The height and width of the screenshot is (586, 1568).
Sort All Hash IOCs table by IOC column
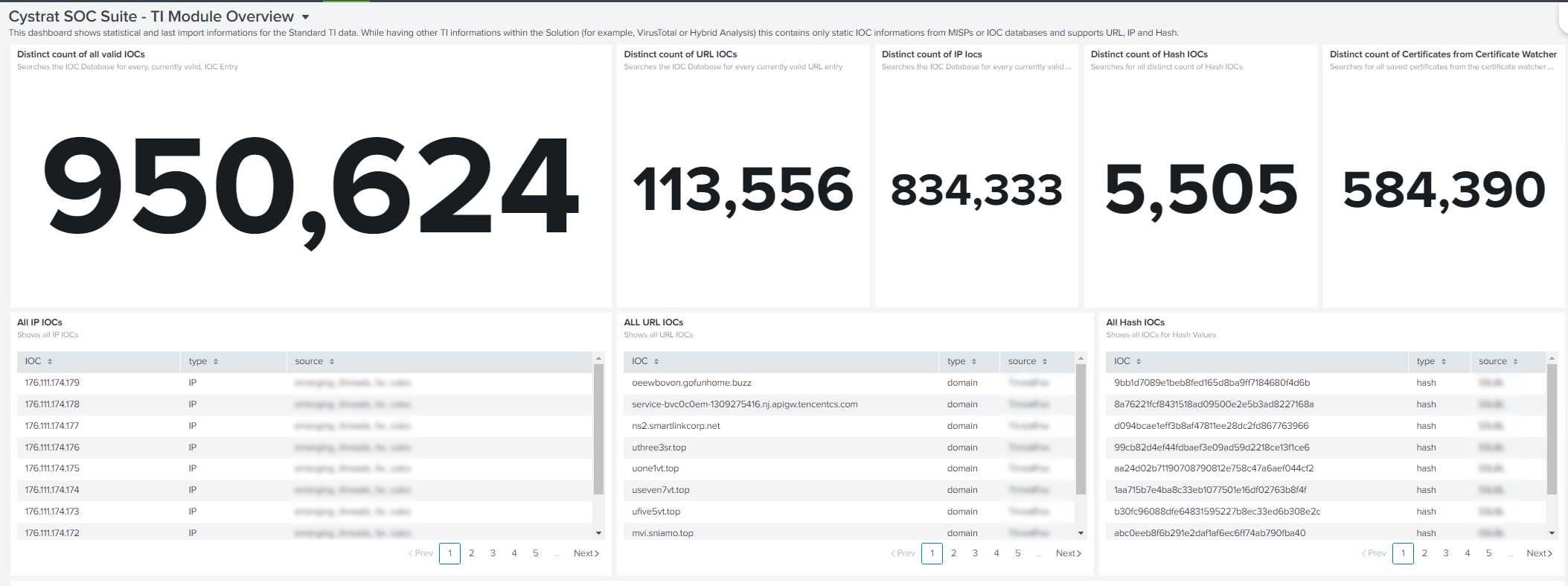pyautogui.click(x=1127, y=361)
